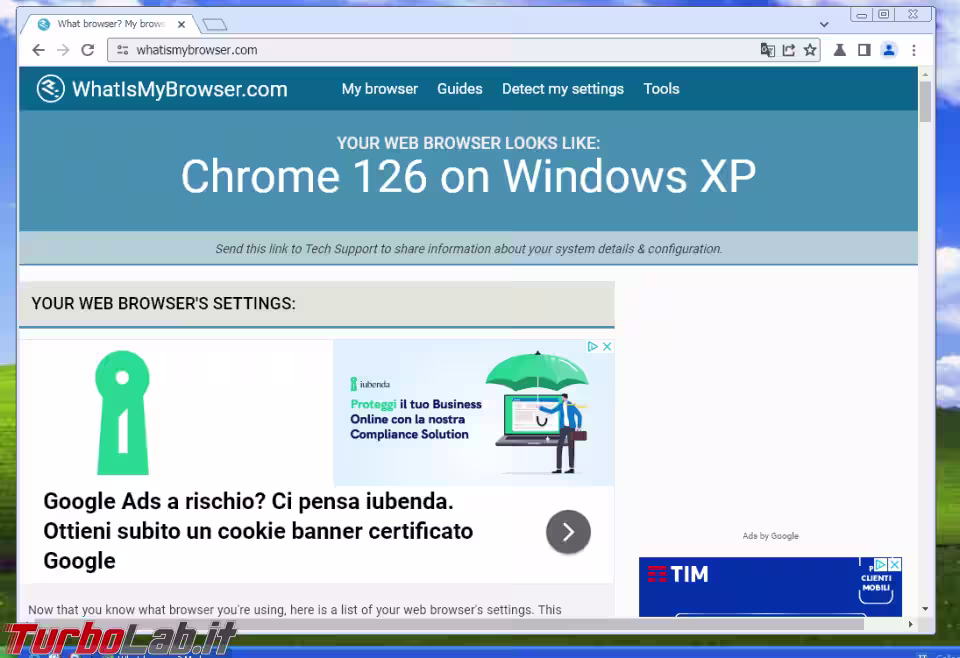The width and height of the screenshot is (960, 658).
Task: Open the translate page icon in the address bar
Action: click(767, 50)
